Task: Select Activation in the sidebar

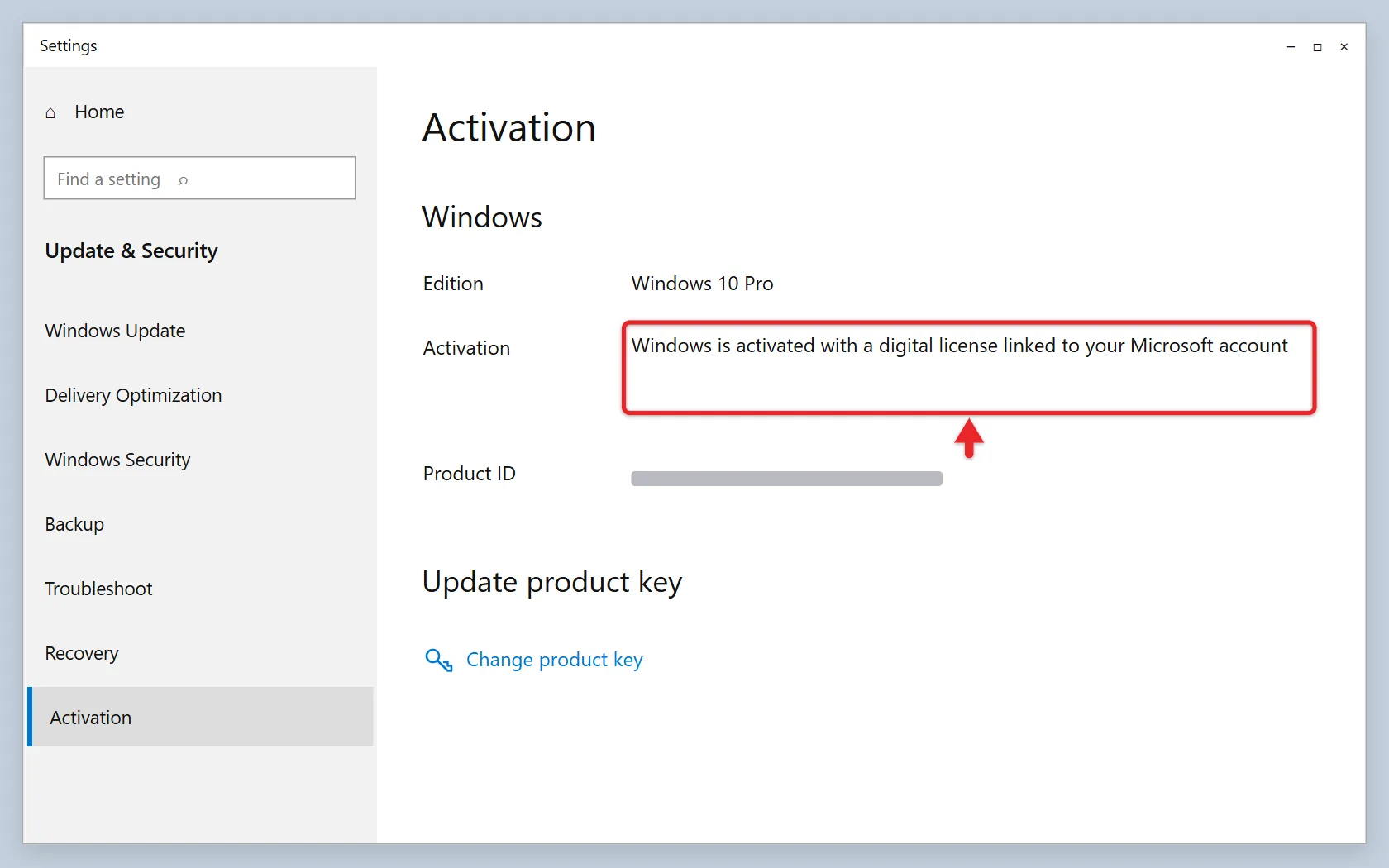Action: [201, 717]
